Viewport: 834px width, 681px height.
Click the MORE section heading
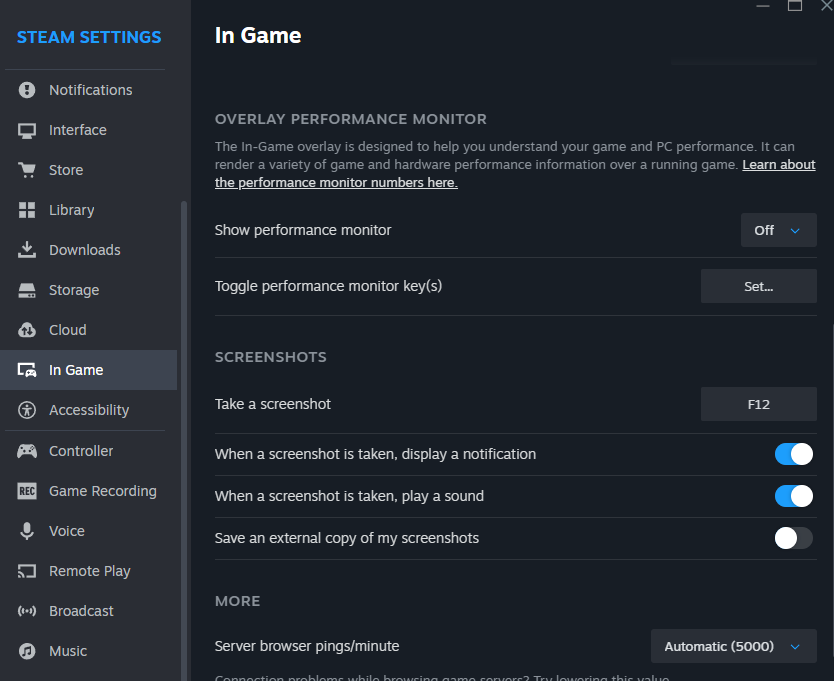(237, 601)
